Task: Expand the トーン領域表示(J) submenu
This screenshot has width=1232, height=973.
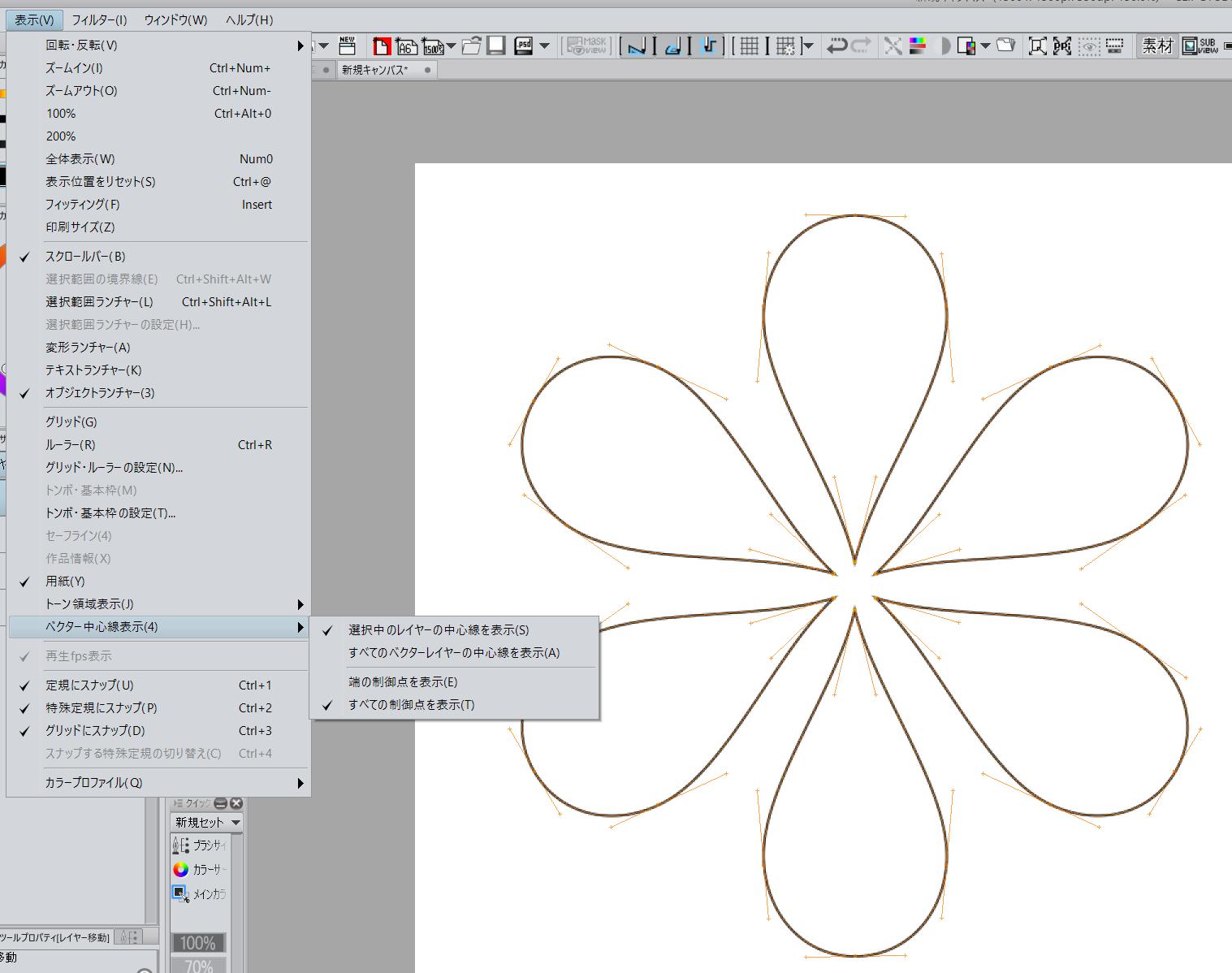Action: (x=158, y=604)
